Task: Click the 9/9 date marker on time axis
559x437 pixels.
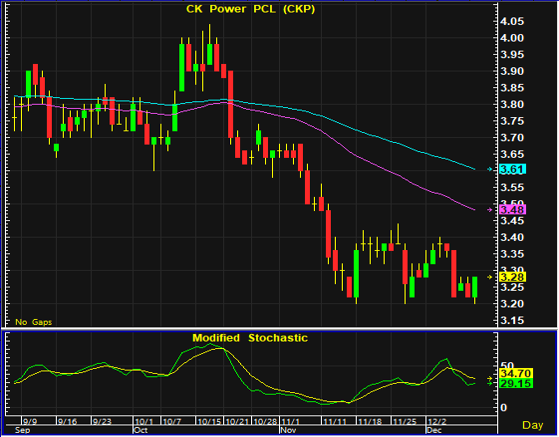Action: click(30, 422)
